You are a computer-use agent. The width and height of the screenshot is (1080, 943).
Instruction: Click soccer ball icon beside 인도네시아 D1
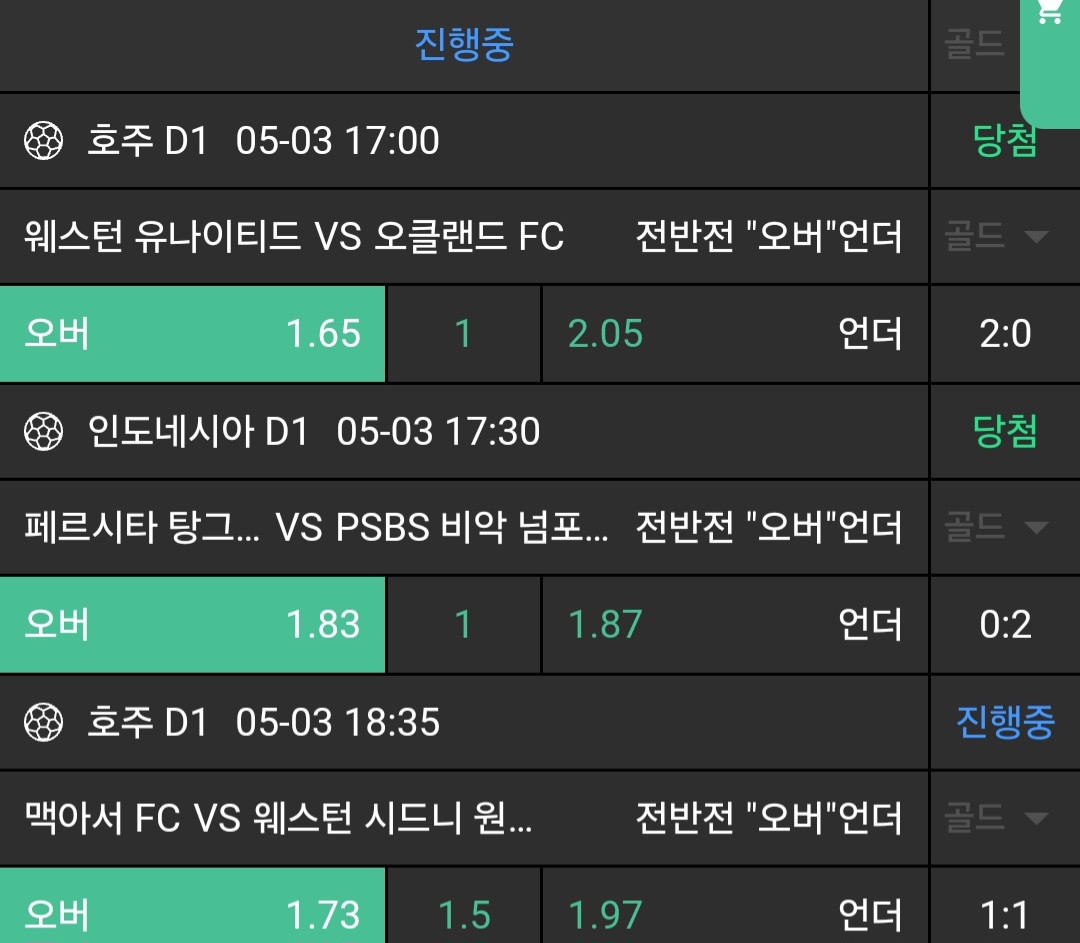(x=43, y=432)
